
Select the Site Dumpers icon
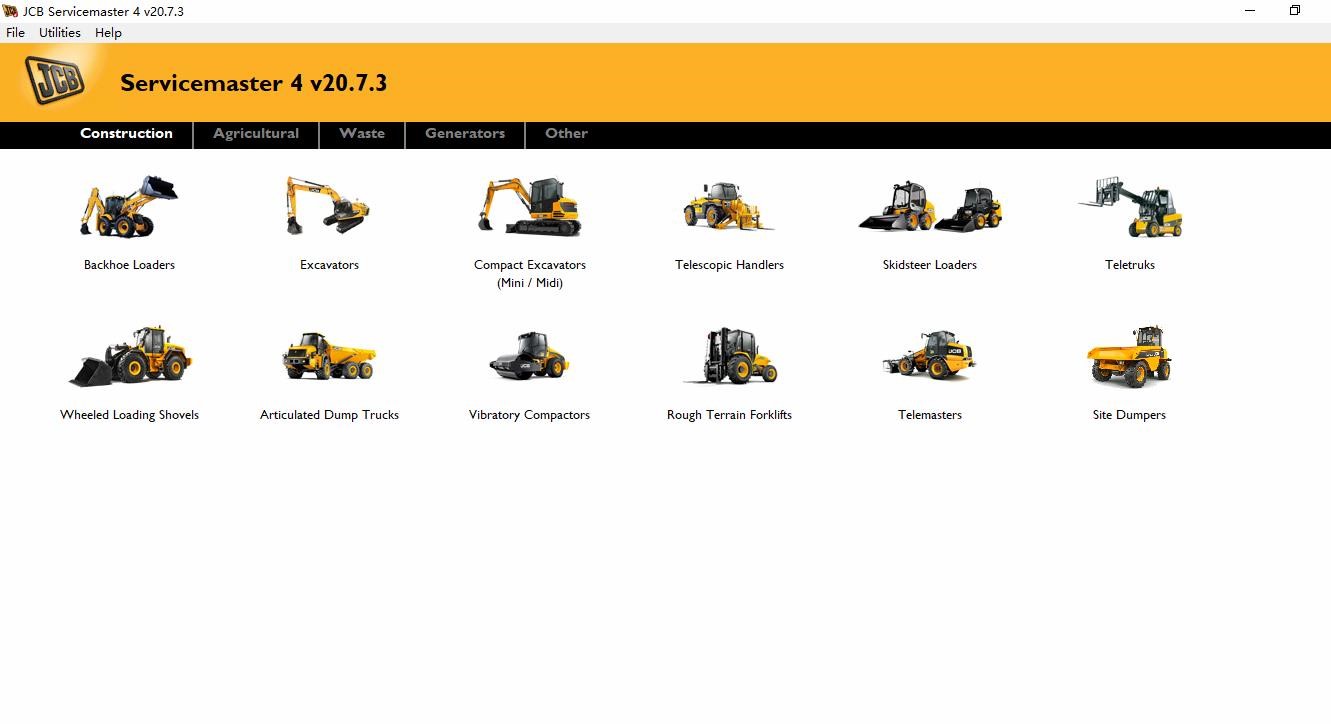coord(1129,355)
